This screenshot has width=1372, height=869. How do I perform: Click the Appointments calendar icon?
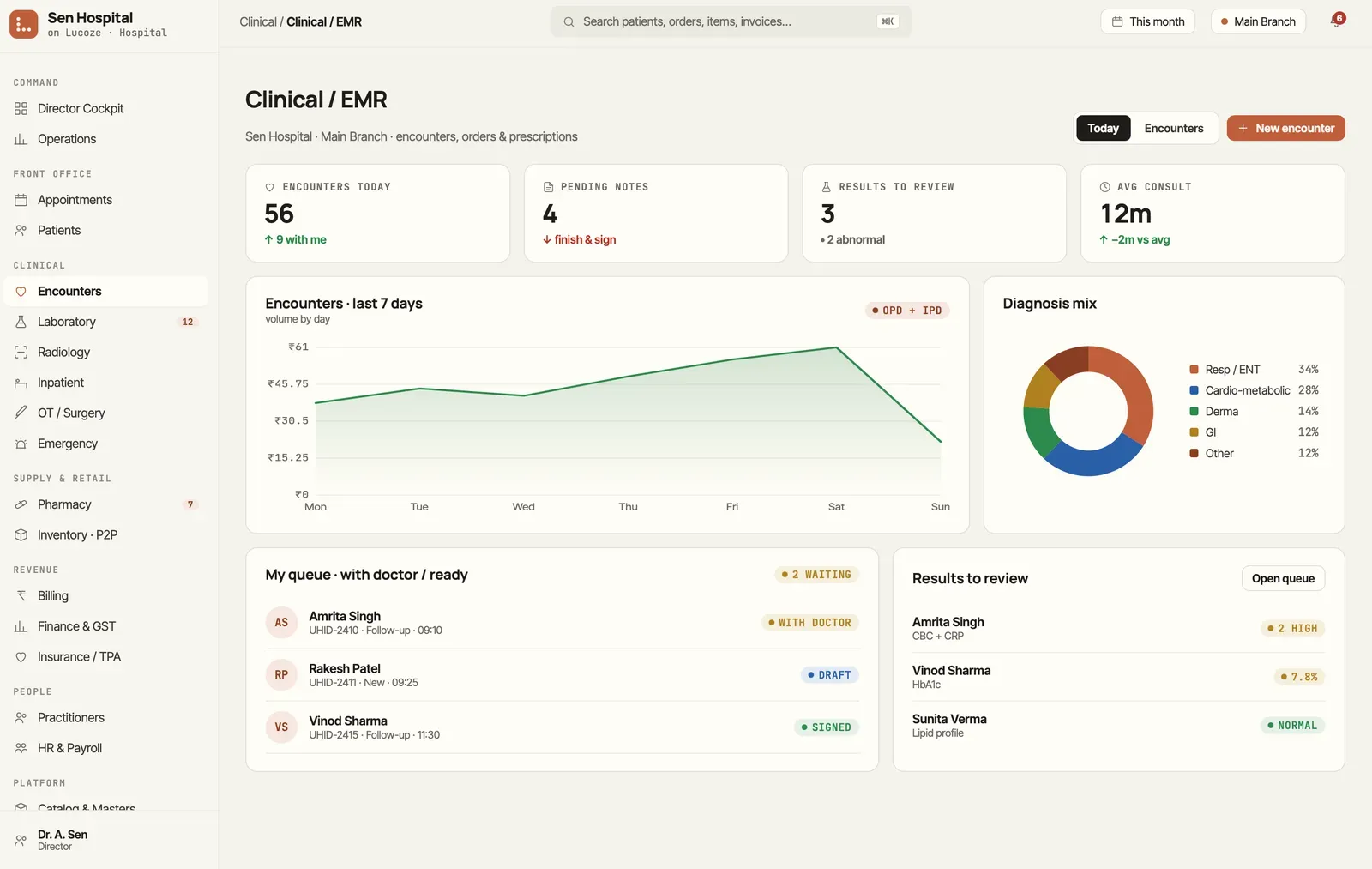[x=21, y=200]
